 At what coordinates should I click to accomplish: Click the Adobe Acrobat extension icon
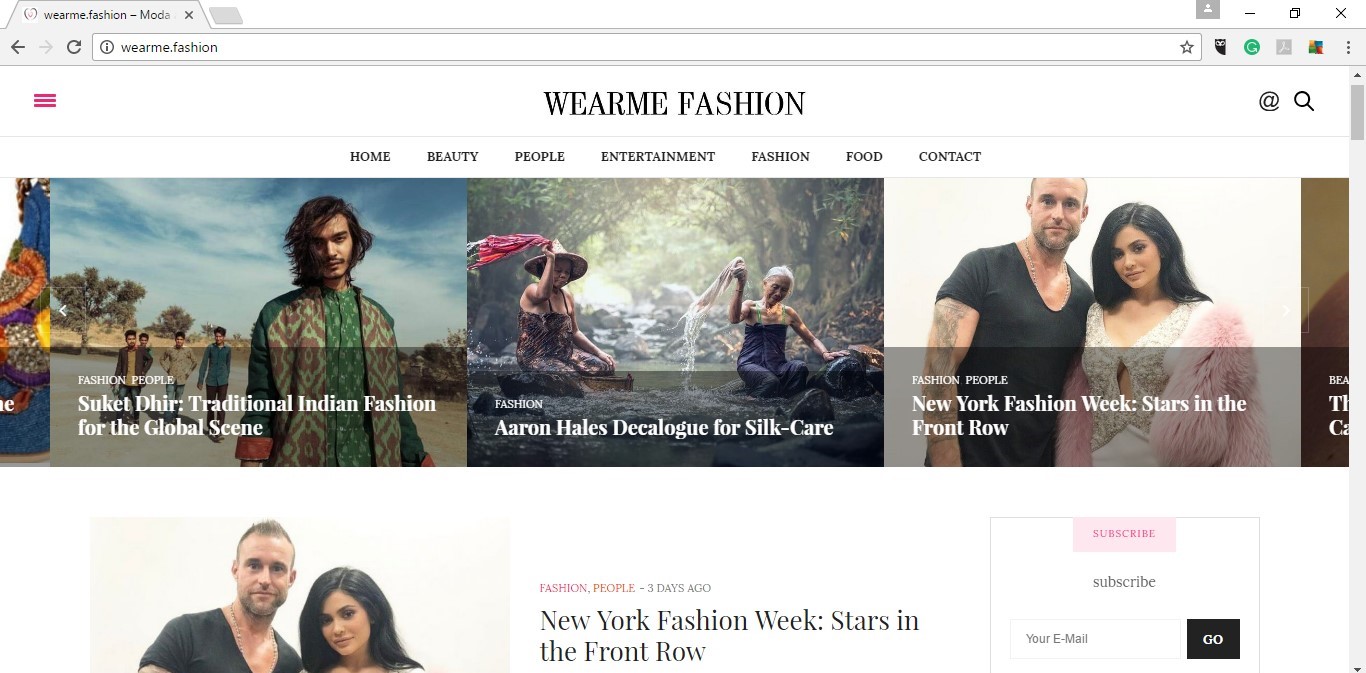1284,47
